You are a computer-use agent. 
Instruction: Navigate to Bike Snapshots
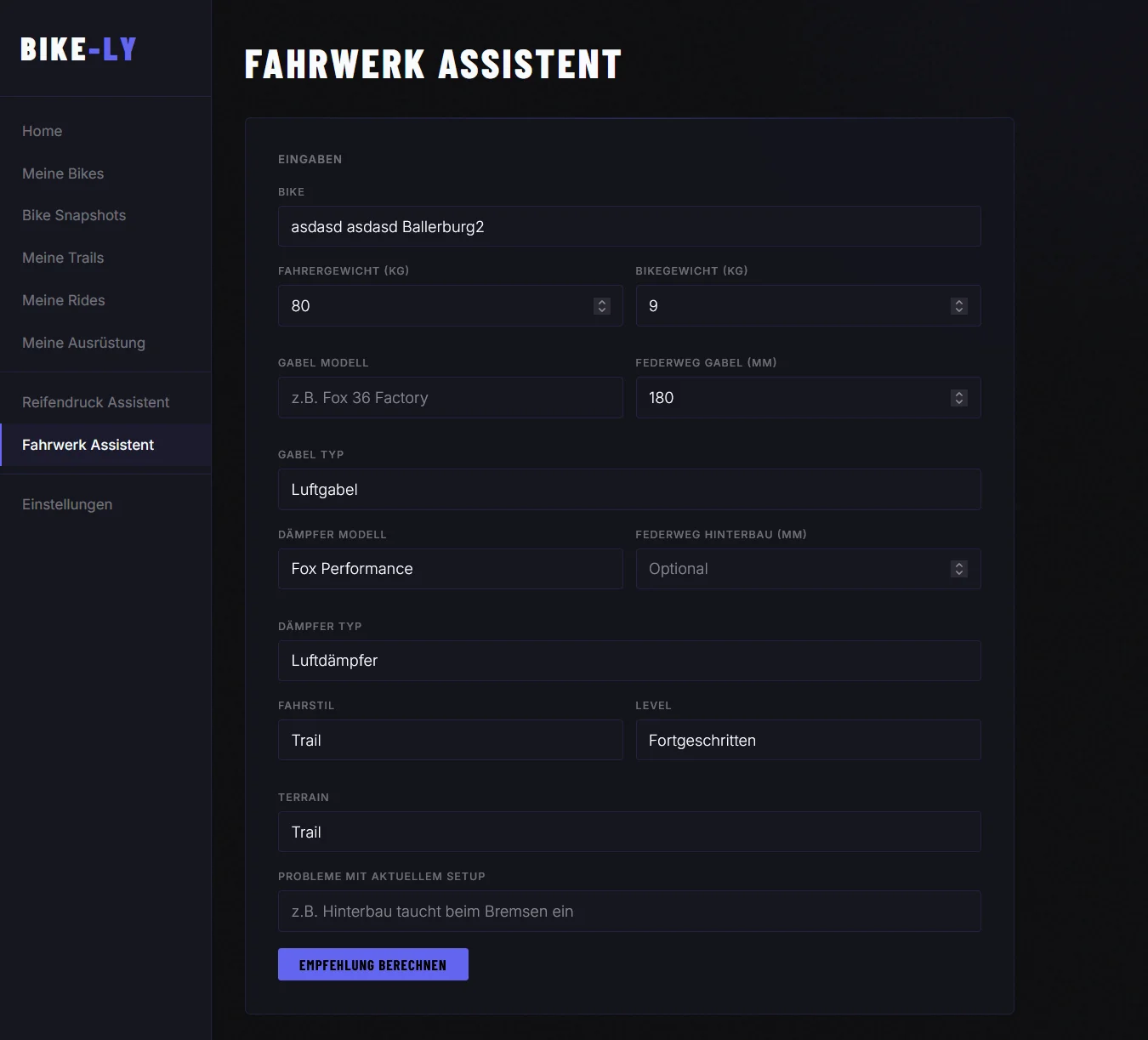click(74, 216)
